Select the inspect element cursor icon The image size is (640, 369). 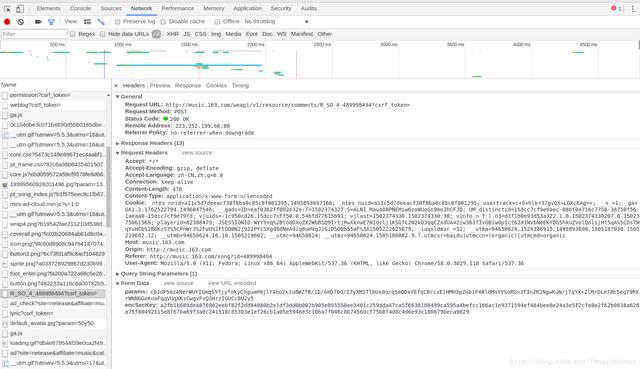coord(7,9)
